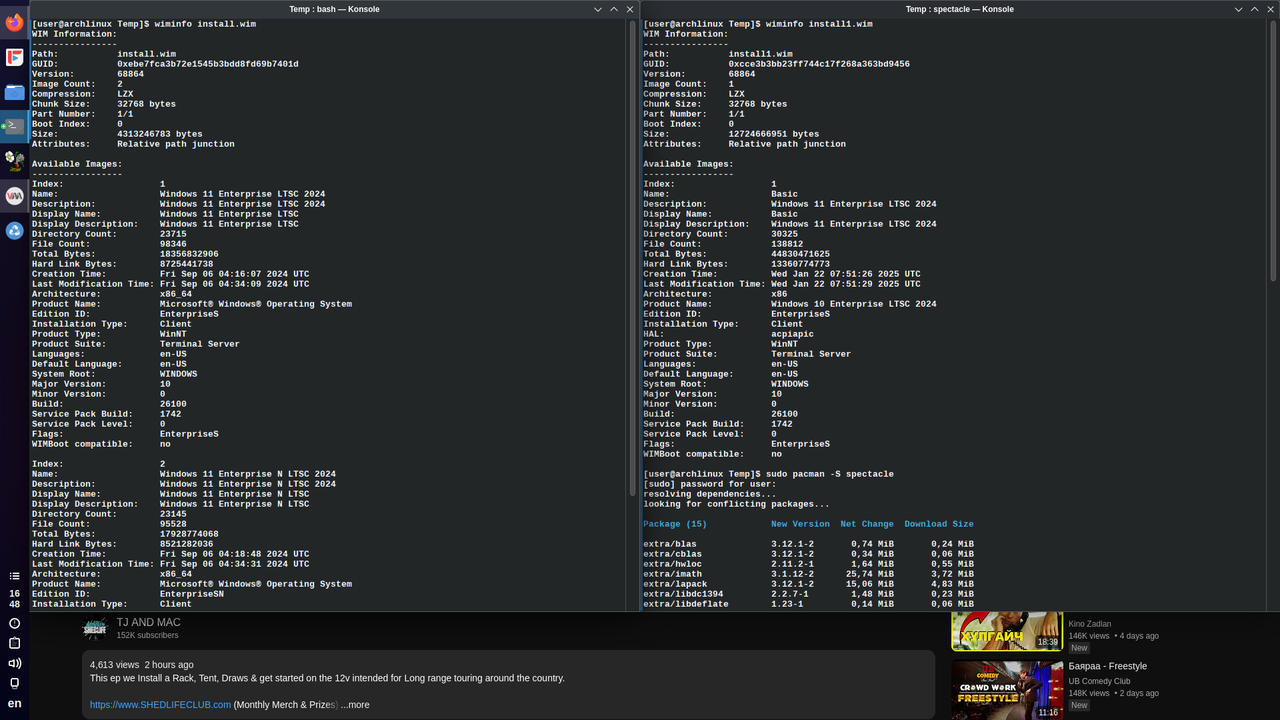Open the Kino Zadlan 18:39 video thumbnail
Screen dimensions: 1280x720
[x=1007, y=630]
